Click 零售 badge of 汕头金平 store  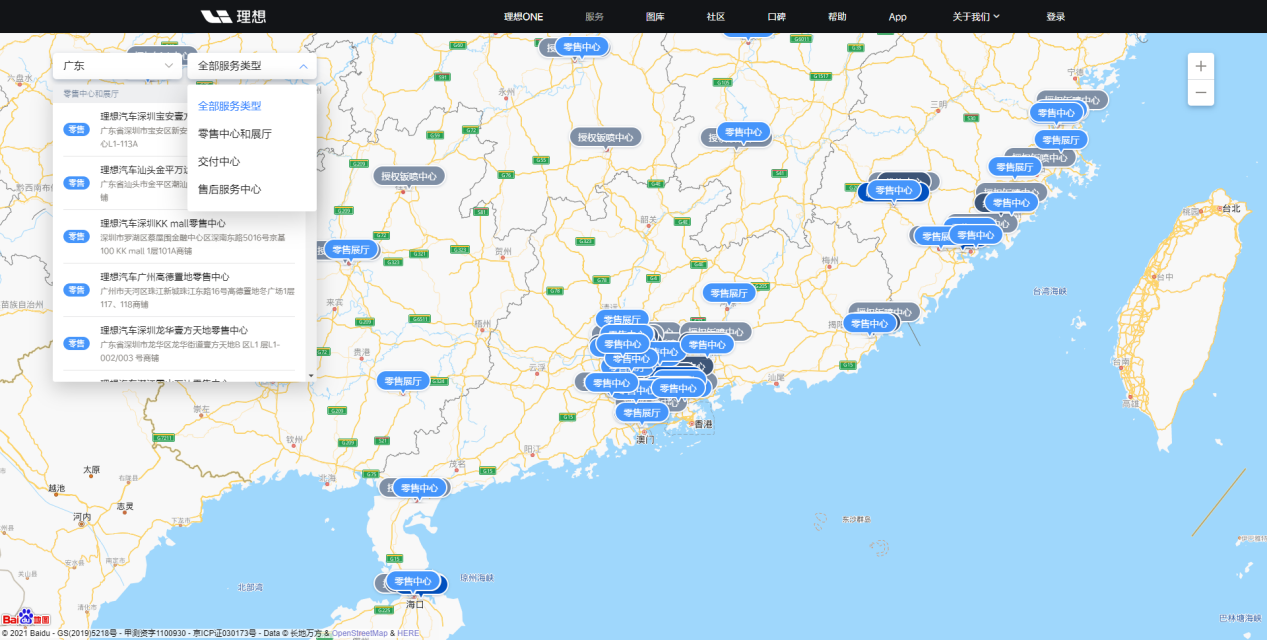click(x=77, y=183)
